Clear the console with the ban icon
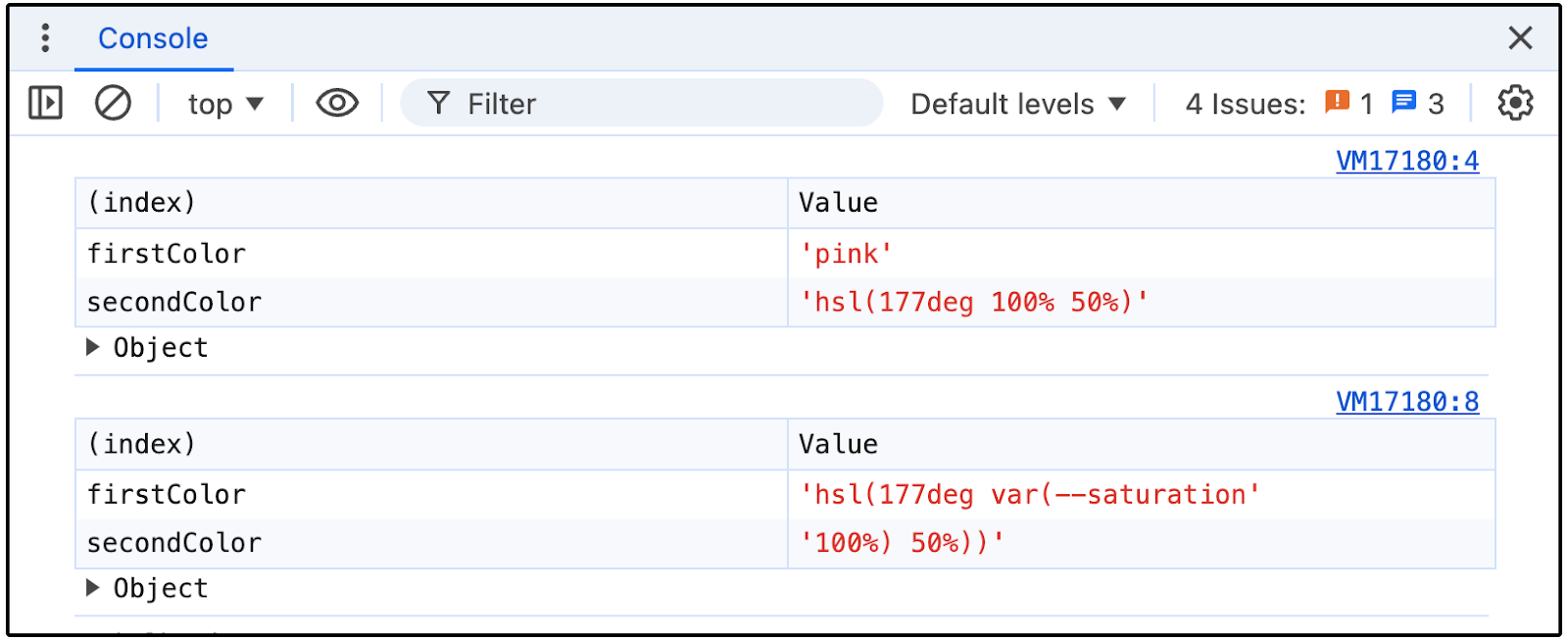Viewport: 1568px width, 640px height. (x=113, y=103)
